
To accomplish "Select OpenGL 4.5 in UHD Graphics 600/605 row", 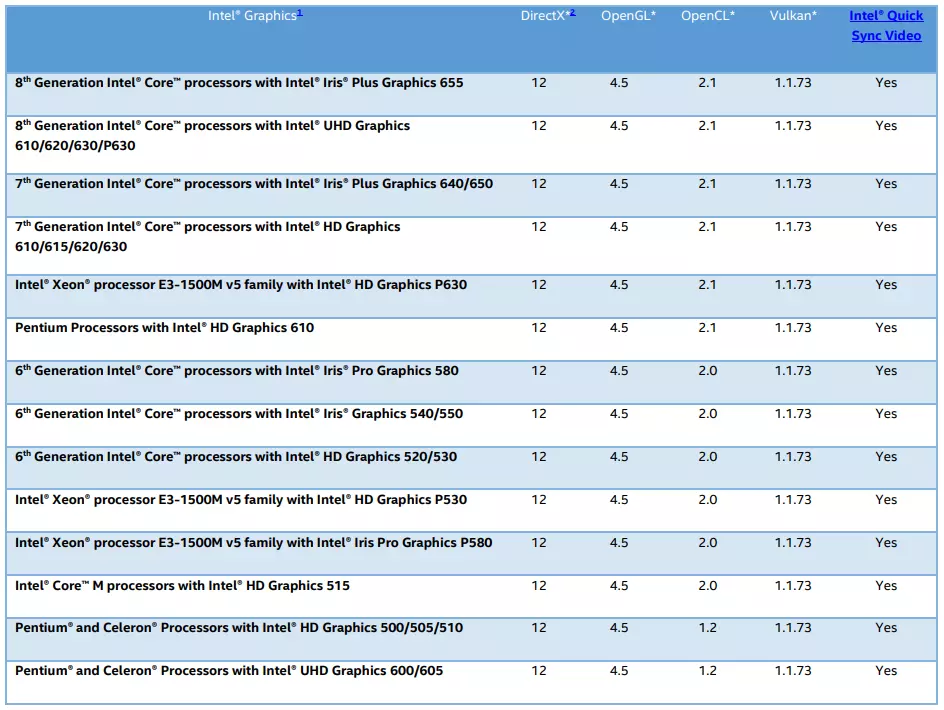I will pos(619,670).
